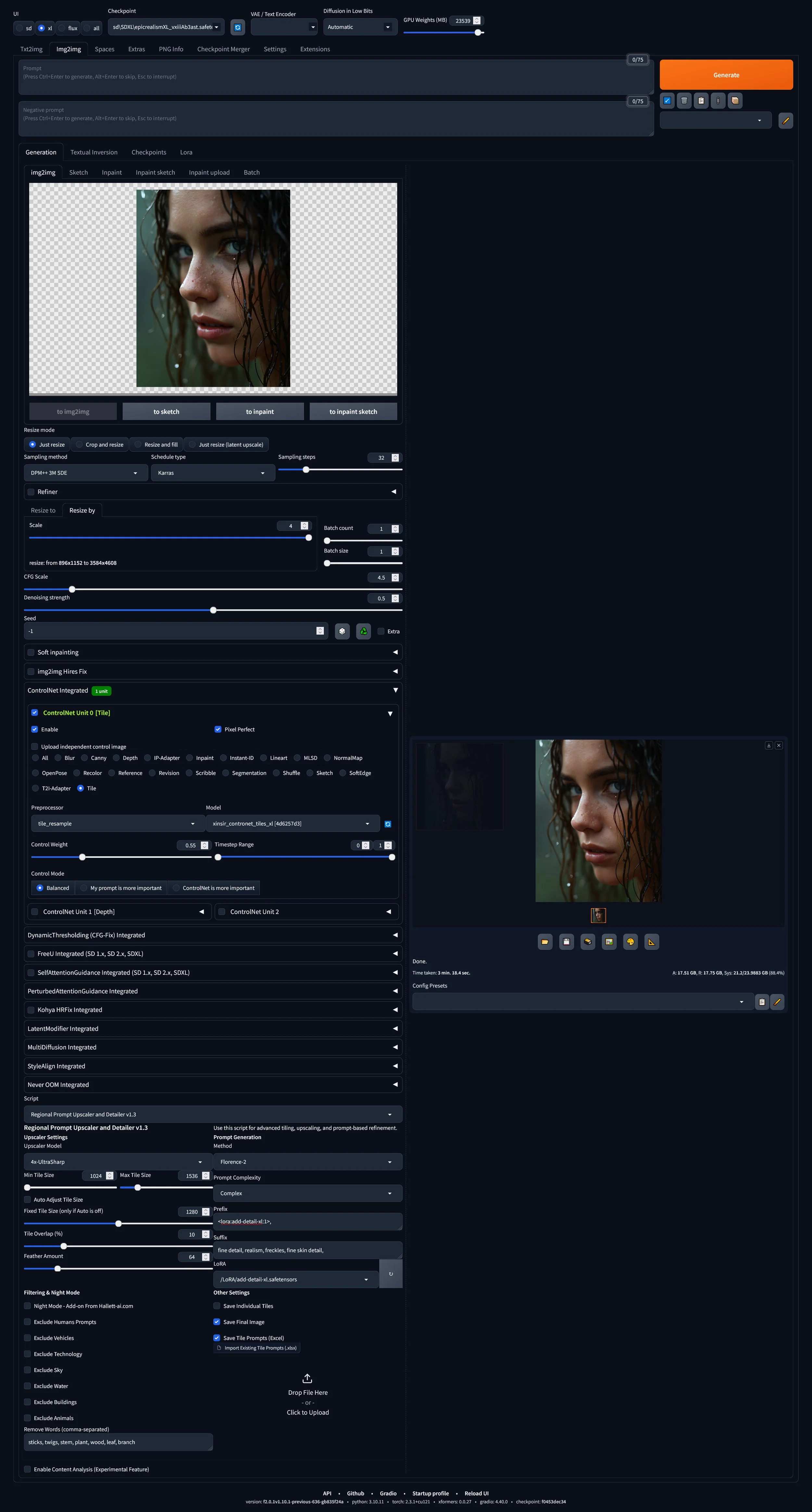This screenshot has width=812, height=1512.
Task: Open output folder with the folder icon
Action: (x=545, y=942)
